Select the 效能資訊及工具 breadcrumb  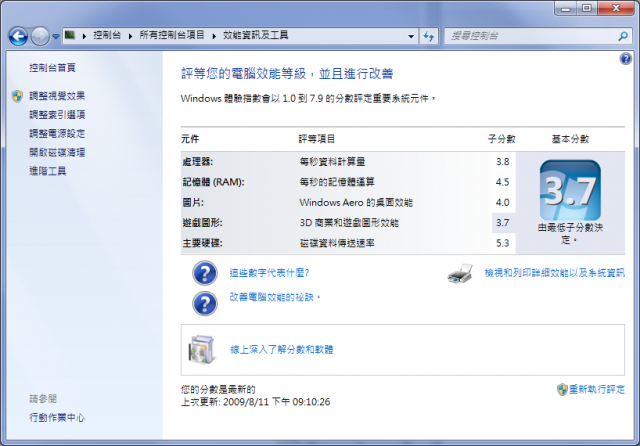click(256, 36)
